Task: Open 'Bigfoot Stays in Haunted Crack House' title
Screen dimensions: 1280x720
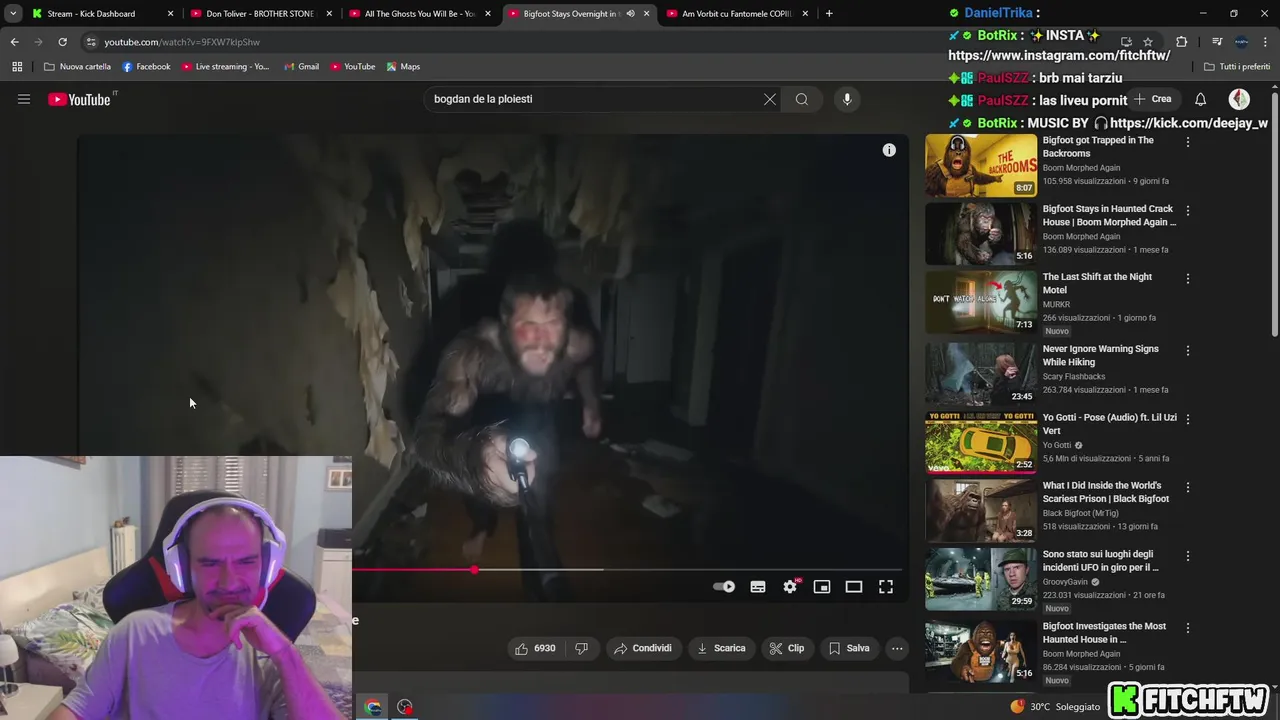Action: click(1109, 215)
